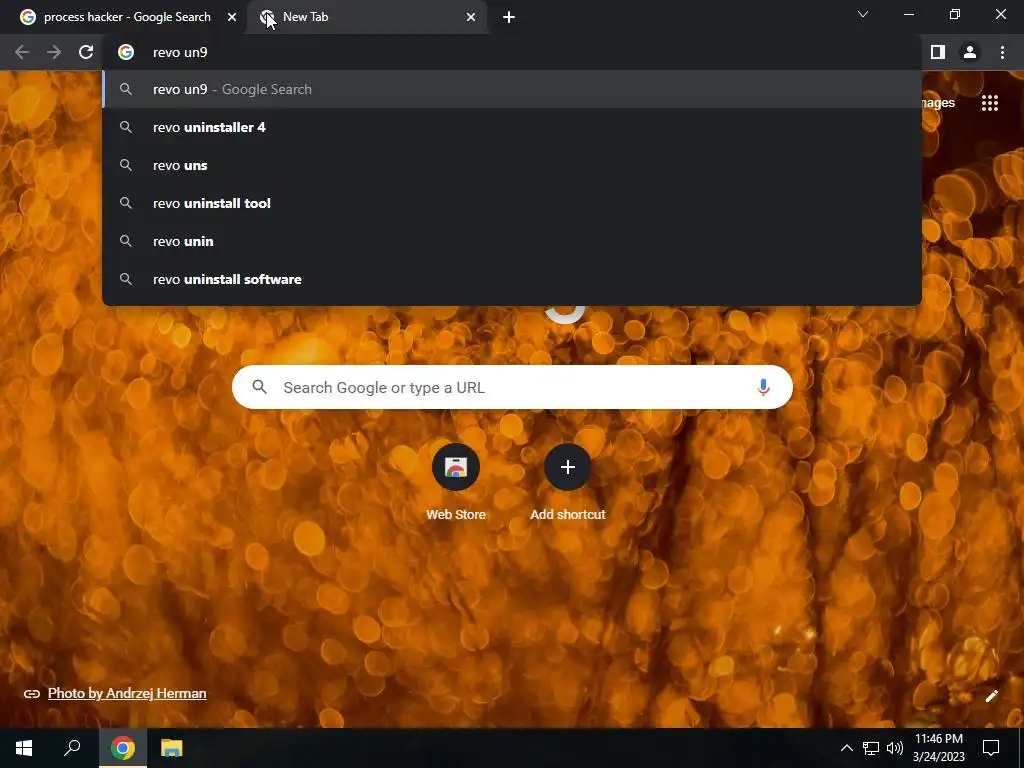Select the New Tab tab

367,17
